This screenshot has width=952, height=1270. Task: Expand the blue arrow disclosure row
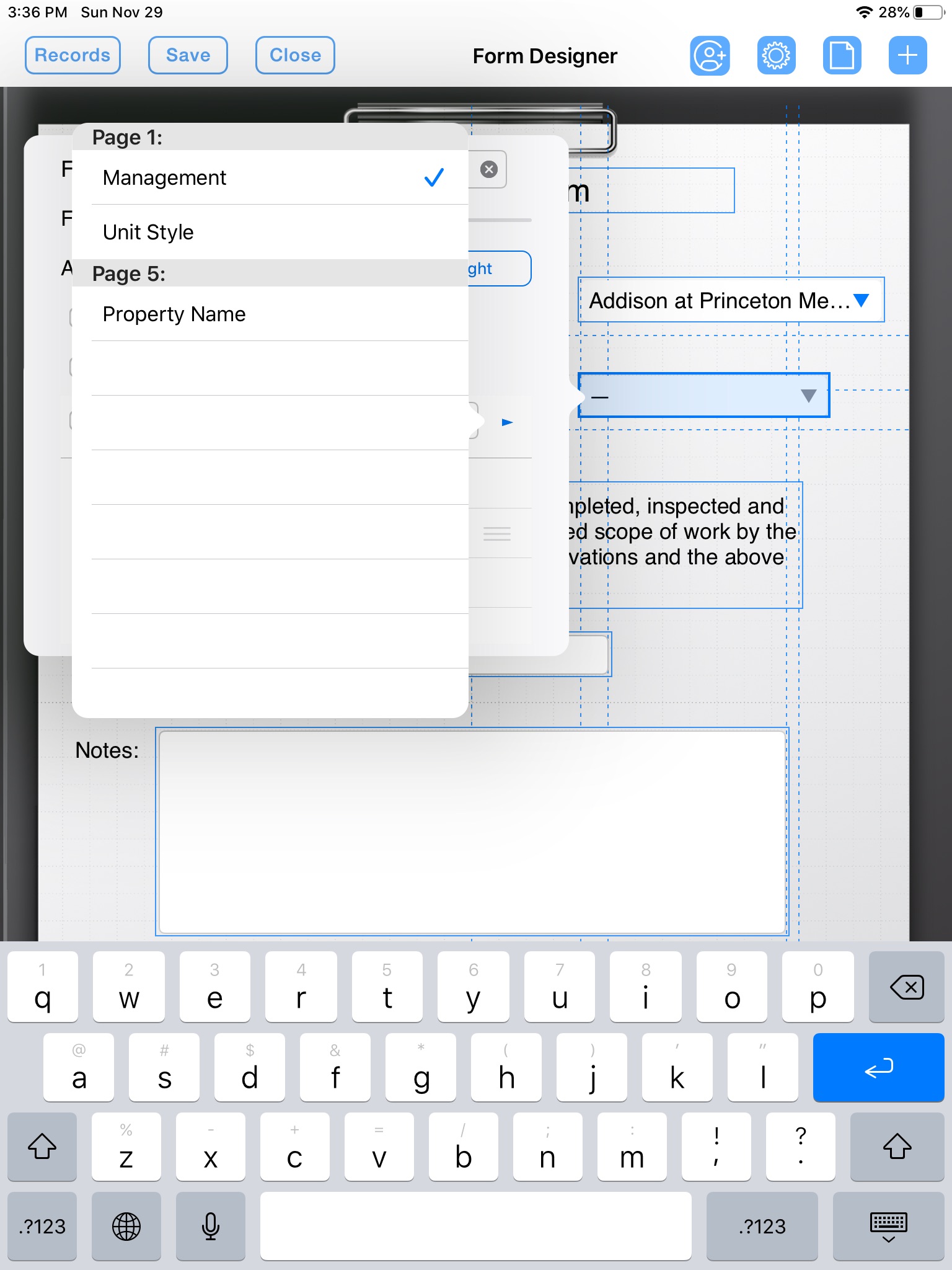point(507,422)
